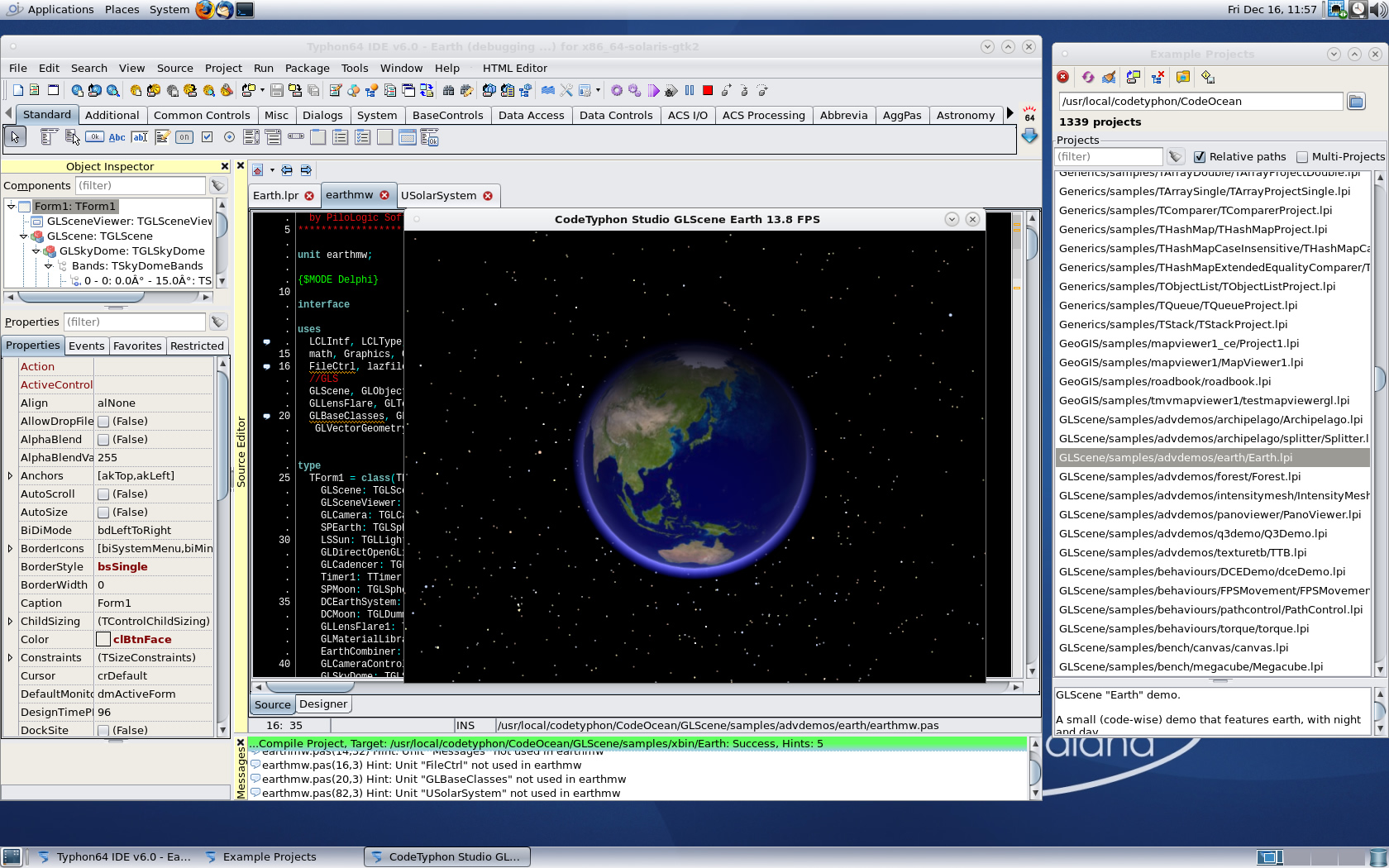This screenshot has width=1389, height=868.
Task: Toggle the AllowDropFiles checkbox
Action: (103, 422)
